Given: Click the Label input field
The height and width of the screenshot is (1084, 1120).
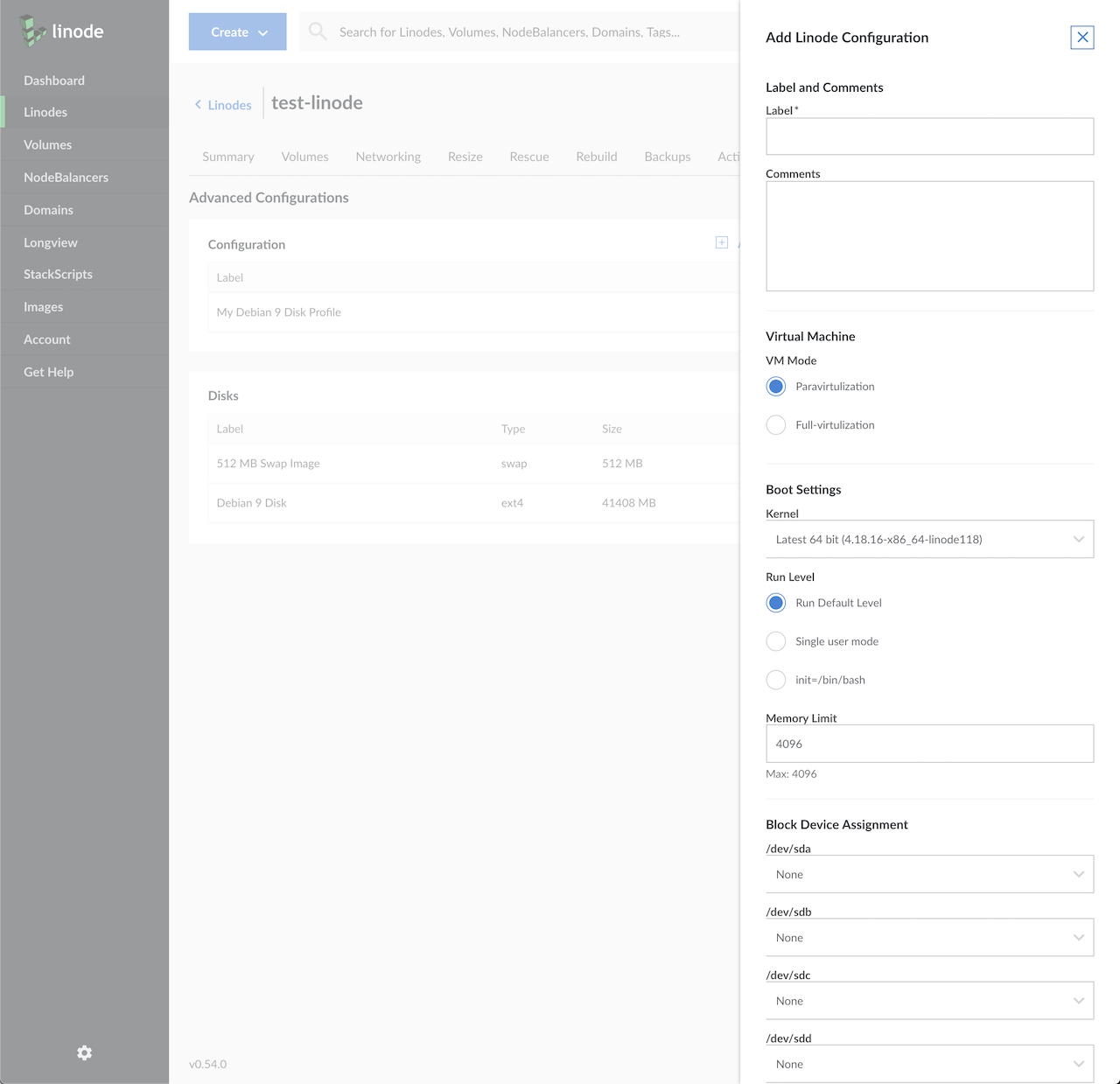Looking at the screenshot, I should (929, 136).
